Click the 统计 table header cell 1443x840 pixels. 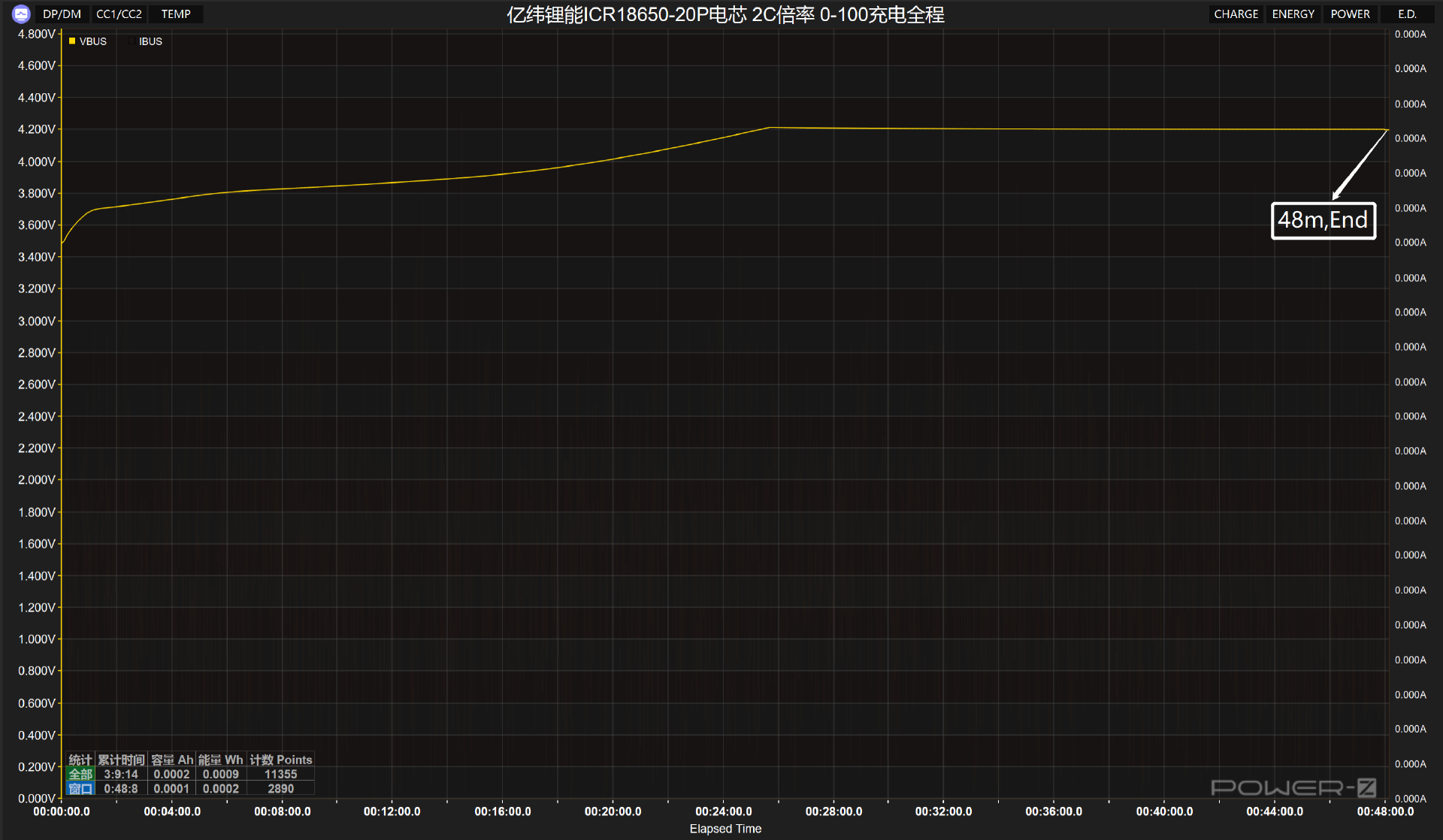click(80, 760)
